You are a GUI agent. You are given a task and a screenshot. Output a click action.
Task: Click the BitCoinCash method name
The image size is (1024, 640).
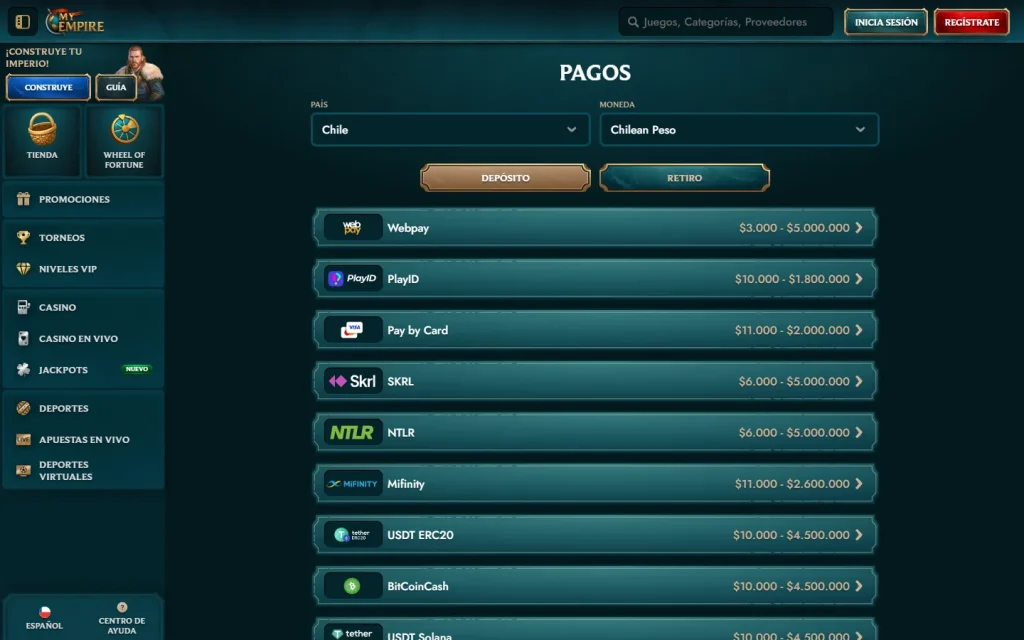(x=418, y=586)
